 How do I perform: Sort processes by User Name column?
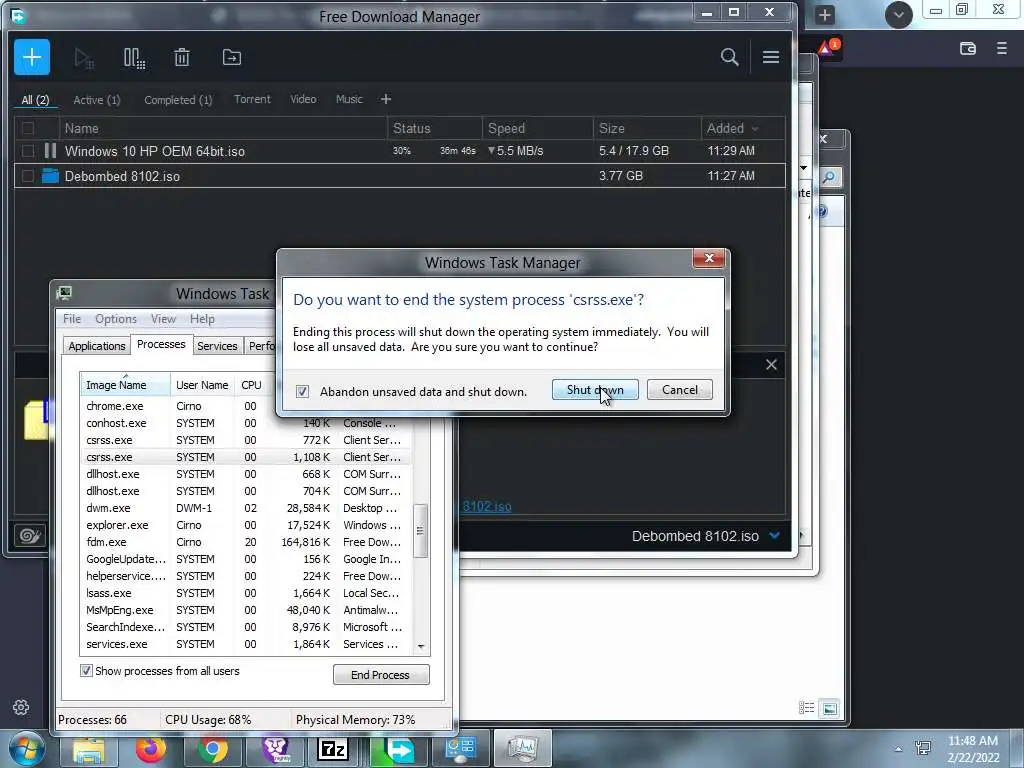pyautogui.click(x=202, y=385)
